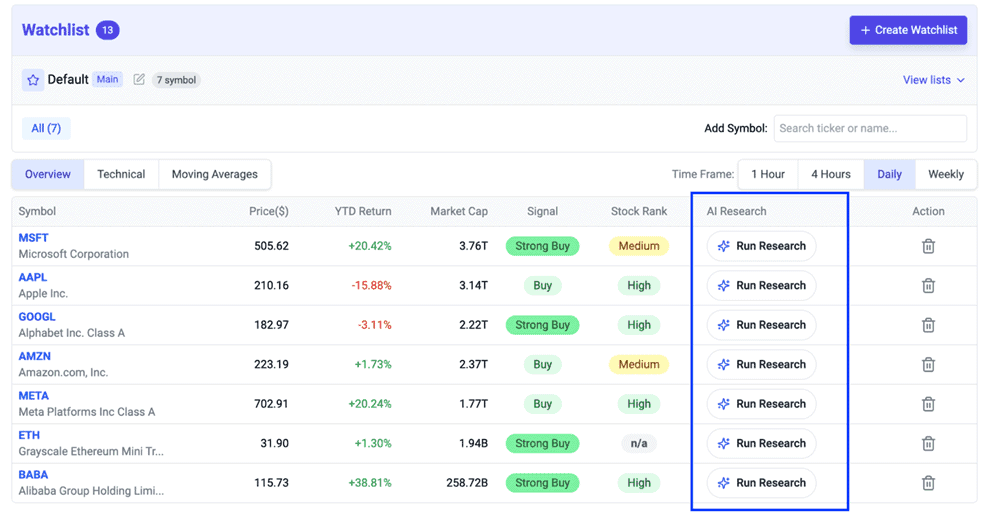Run Research for Microsoft MSFT

[x=761, y=246]
